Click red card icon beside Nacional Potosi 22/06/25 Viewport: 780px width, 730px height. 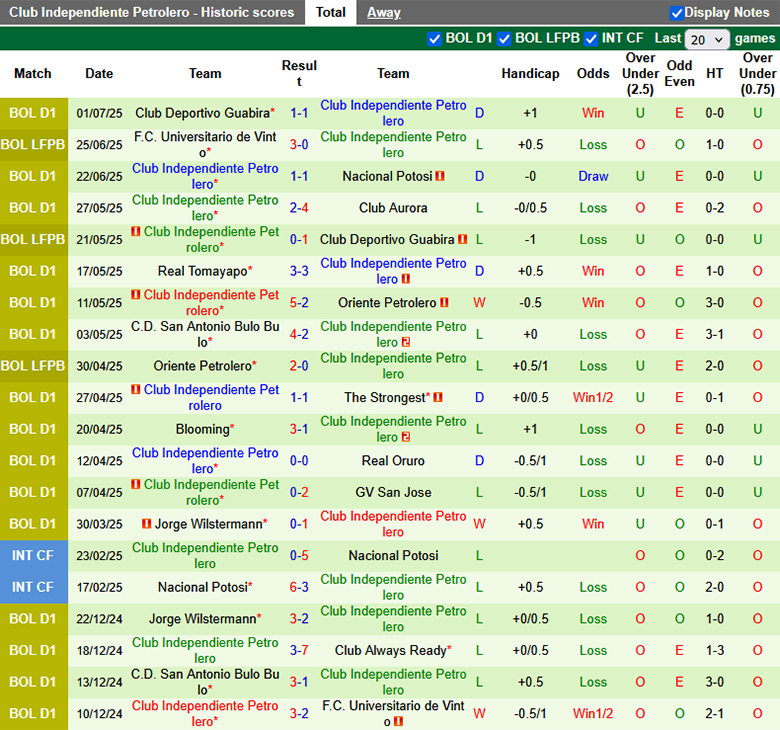pos(440,176)
